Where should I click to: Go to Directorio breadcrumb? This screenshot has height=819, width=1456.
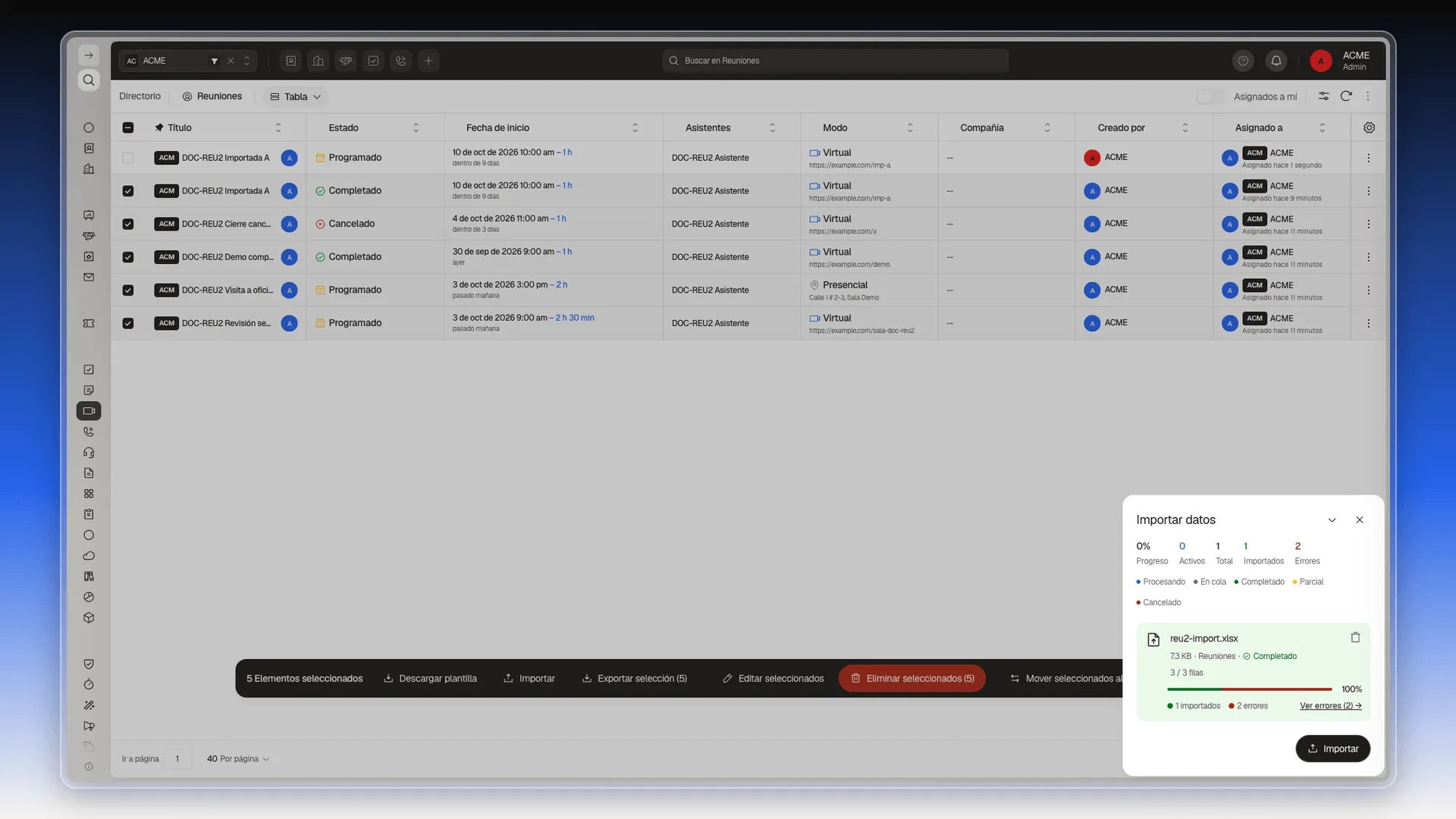point(140,96)
